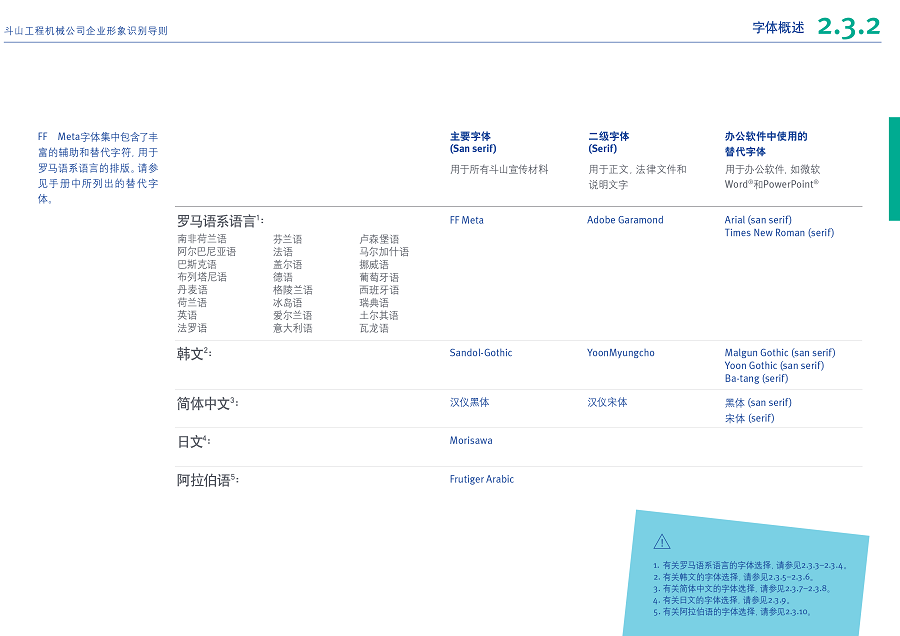The width and height of the screenshot is (900, 636).
Task: Select the section number 2.3.2
Action: pos(849,27)
